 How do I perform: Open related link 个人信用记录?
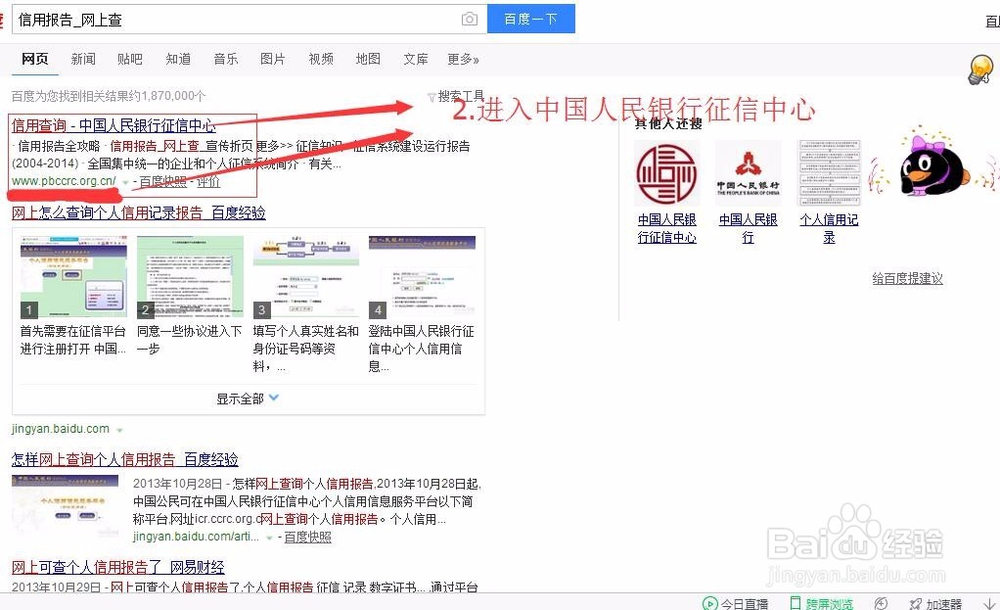point(829,228)
